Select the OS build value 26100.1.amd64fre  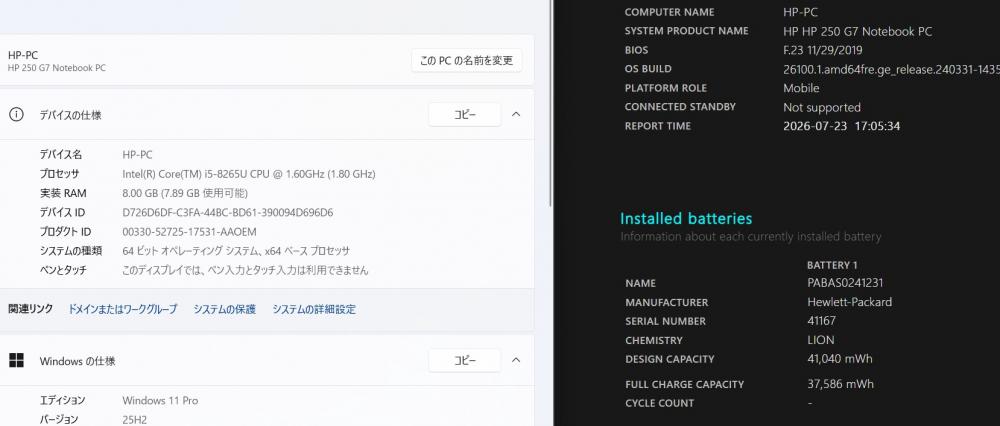tap(891, 69)
